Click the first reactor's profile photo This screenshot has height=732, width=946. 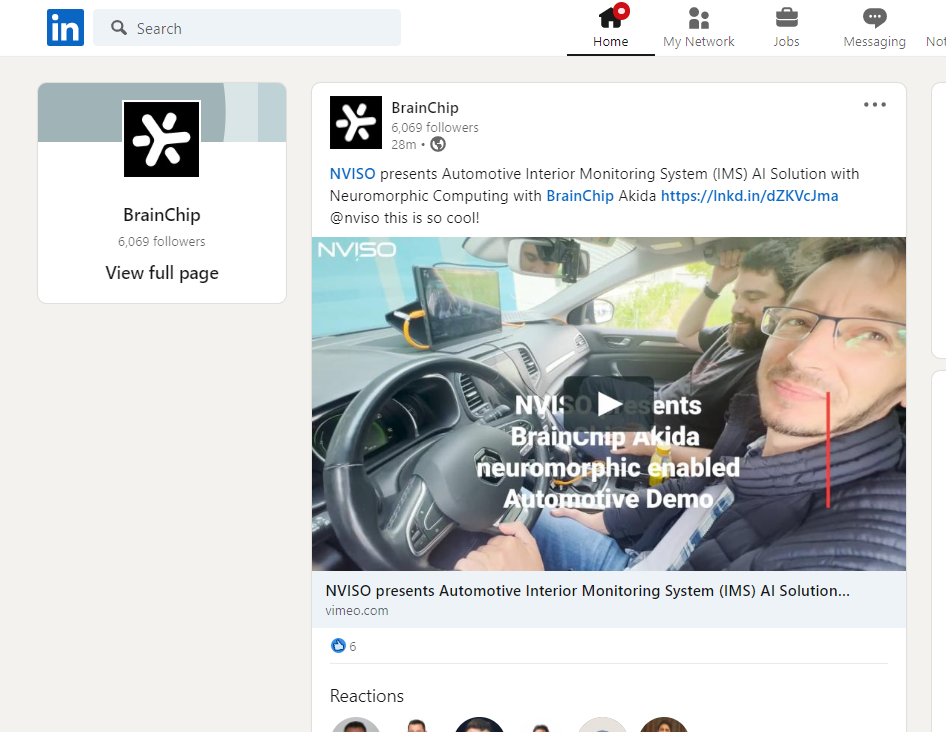click(x=355, y=726)
